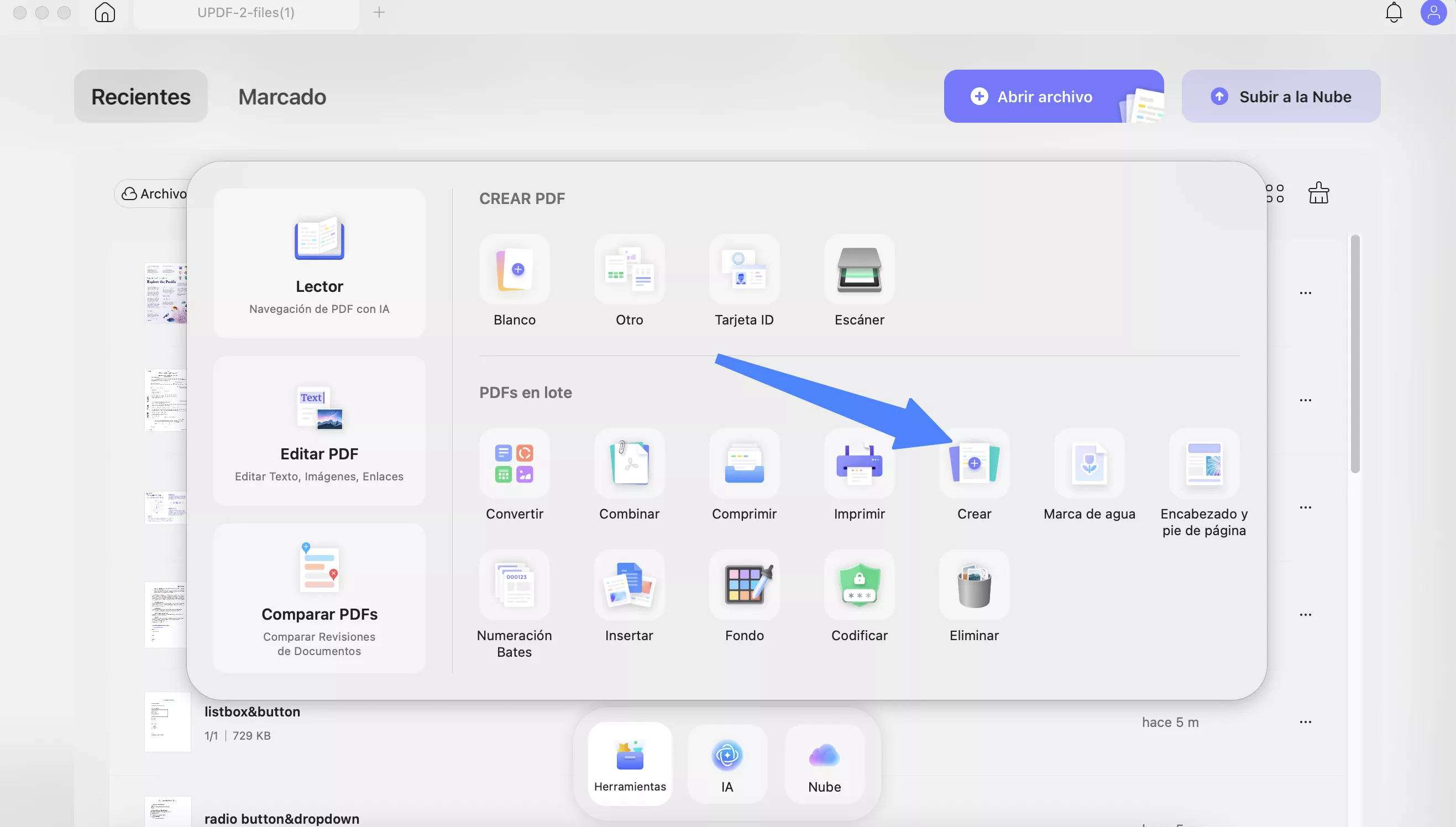Expand the Archivo filter dropdown
1456x827 pixels.
[x=154, y=193]
